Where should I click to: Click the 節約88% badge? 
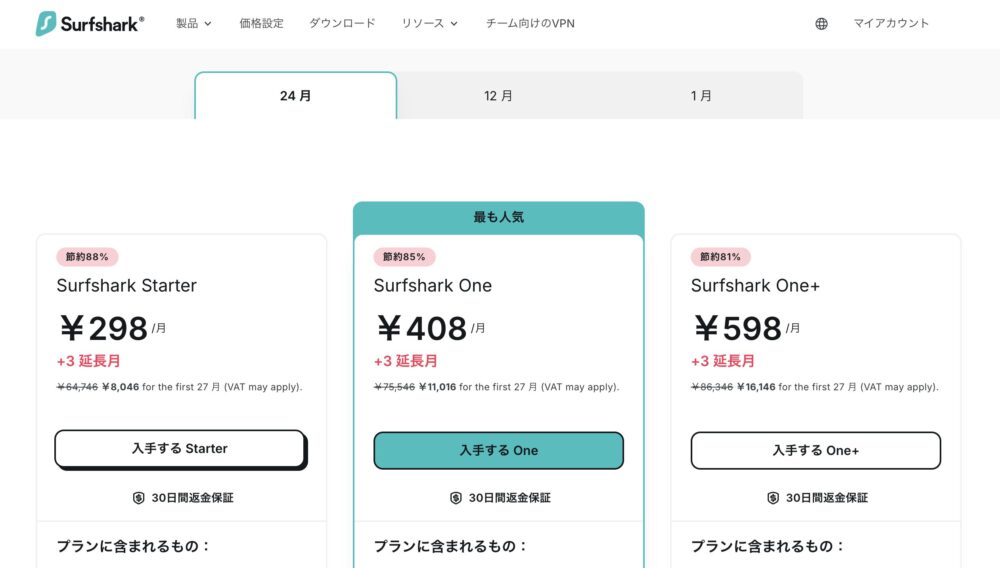tap(88, 257)
